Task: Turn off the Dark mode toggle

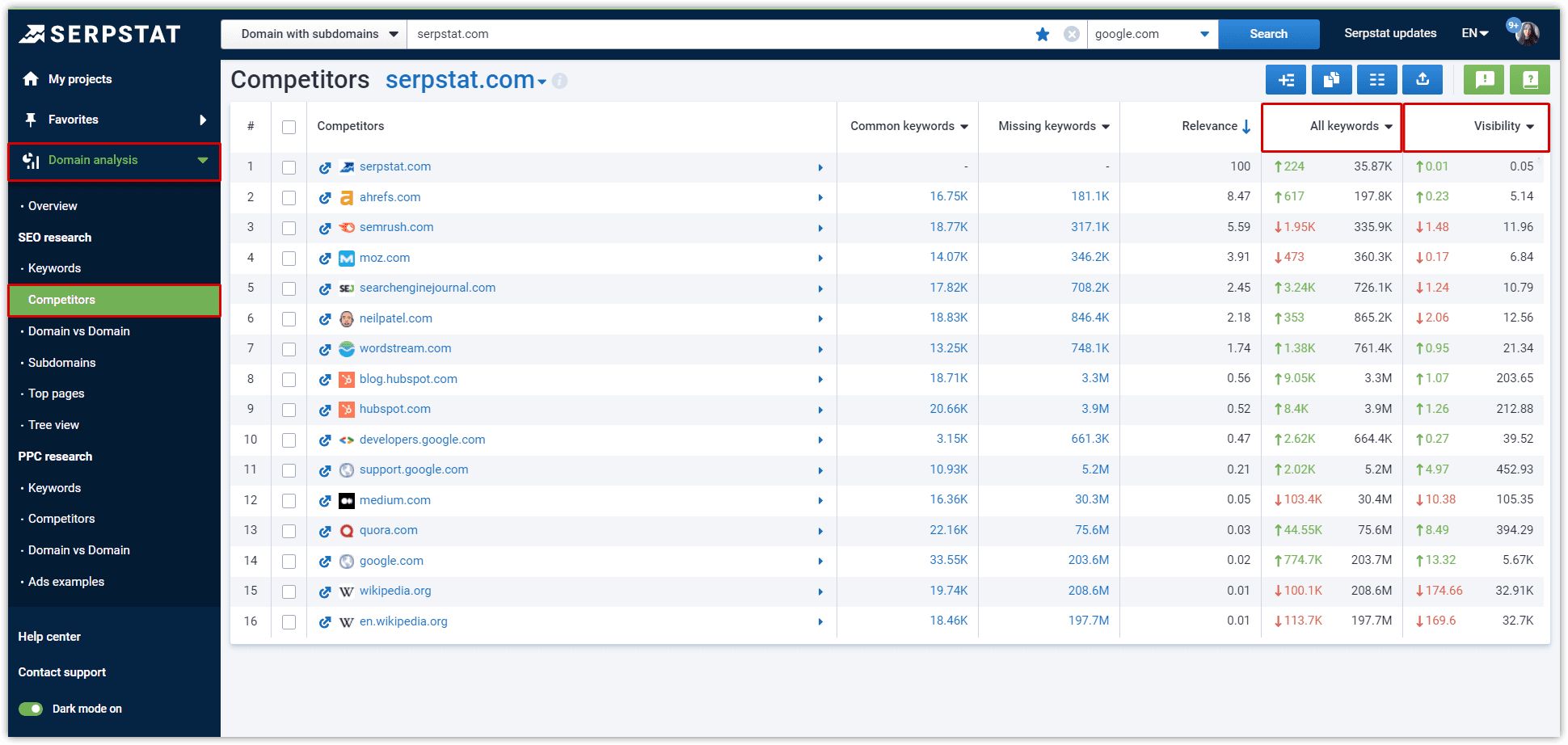Action: pyautogui.click(x=31, y=709)
